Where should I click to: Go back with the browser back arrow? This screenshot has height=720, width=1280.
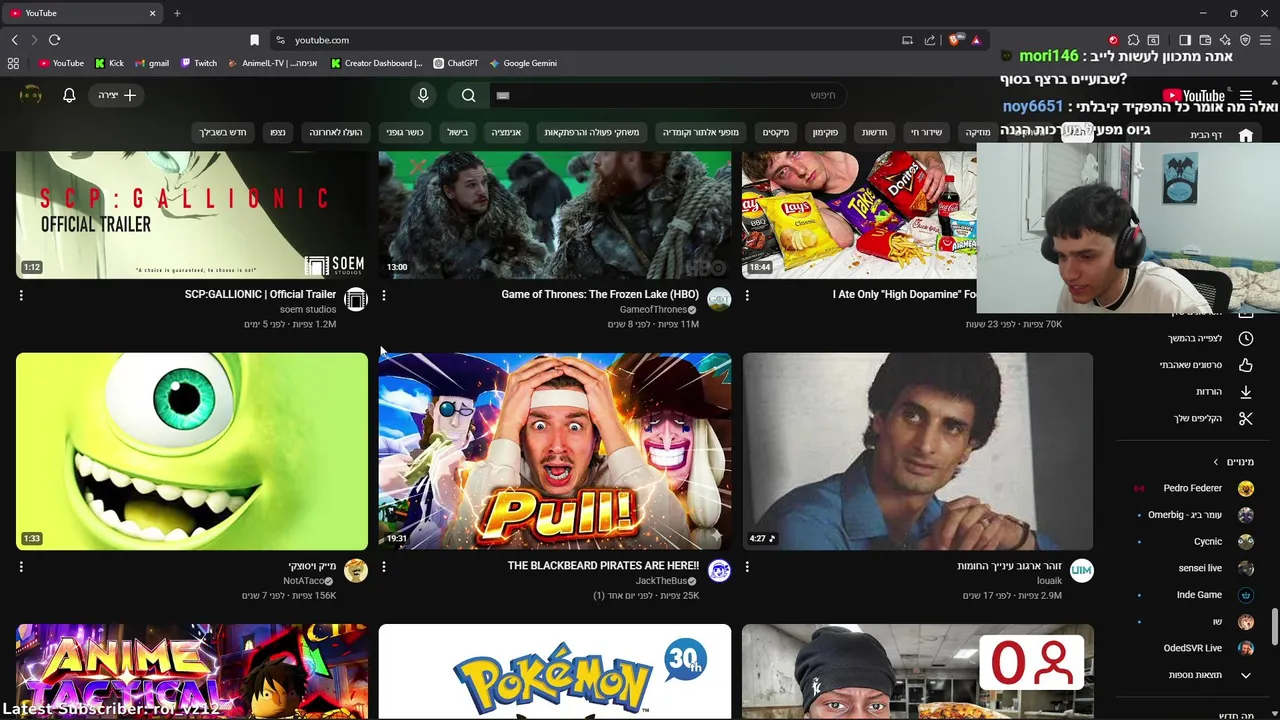click(x=14, y=40)
